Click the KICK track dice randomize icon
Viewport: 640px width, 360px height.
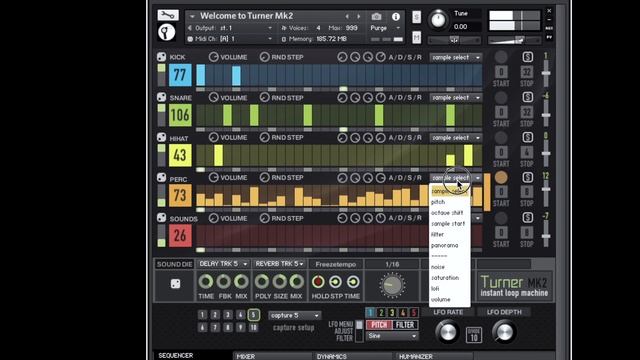pos(161,57)
